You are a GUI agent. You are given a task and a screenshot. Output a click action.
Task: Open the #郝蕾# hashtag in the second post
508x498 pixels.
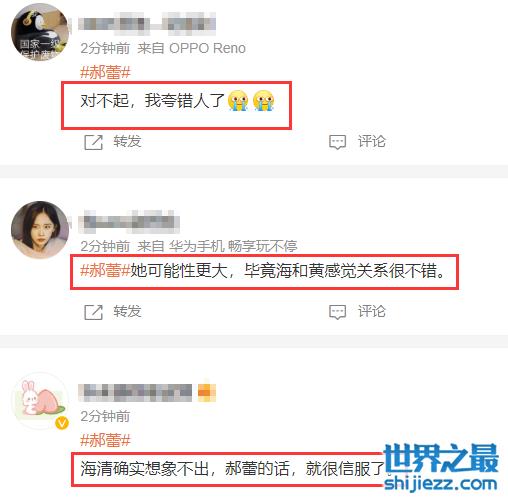pos(105,270)
